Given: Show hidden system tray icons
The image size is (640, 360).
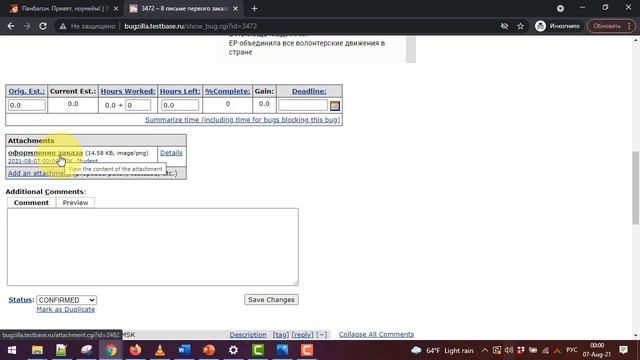Looking at the screenshot, I should point(484,350).
